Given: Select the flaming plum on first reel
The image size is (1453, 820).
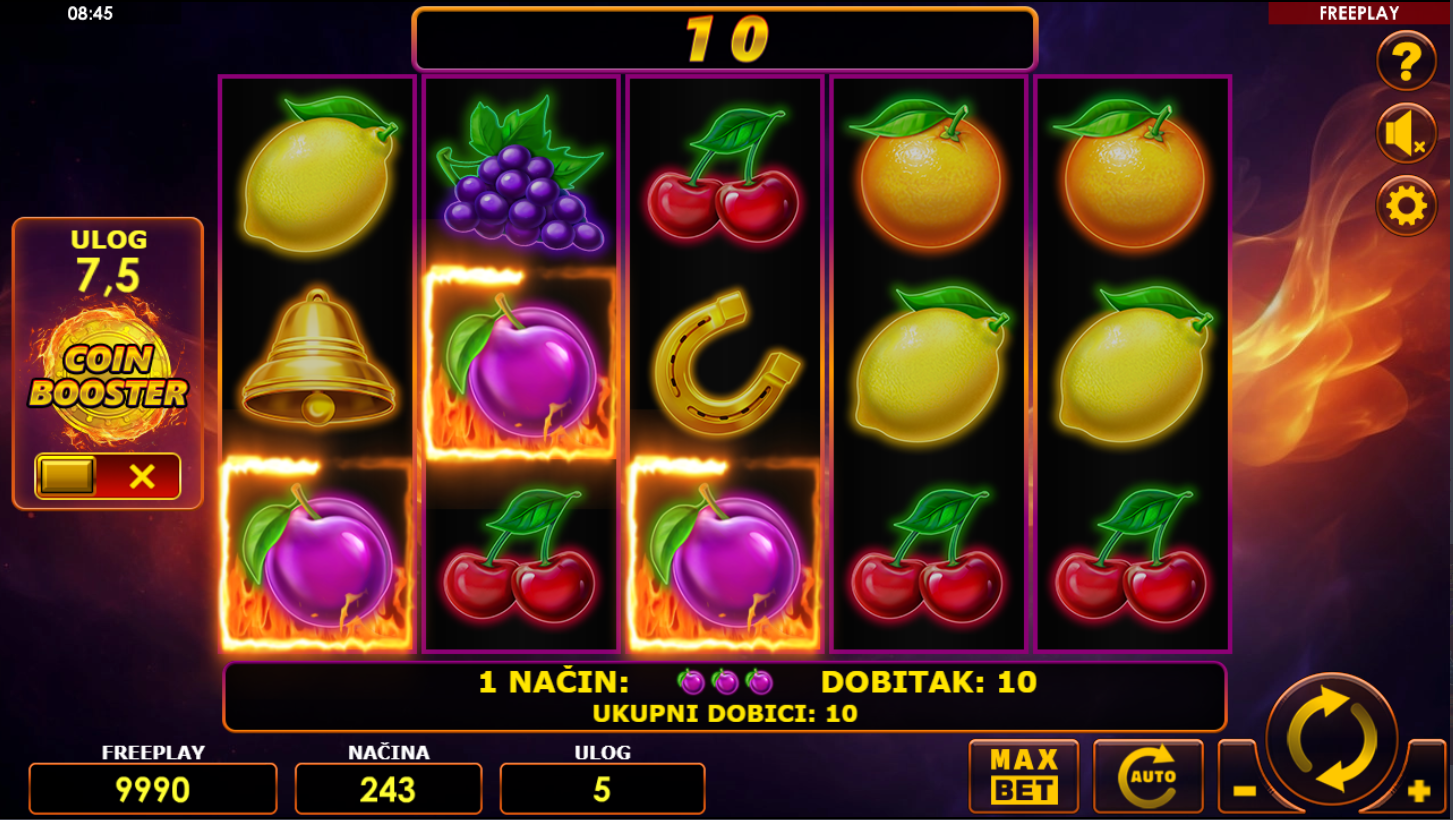Looking at the screenshot, I should pos(318,555).
